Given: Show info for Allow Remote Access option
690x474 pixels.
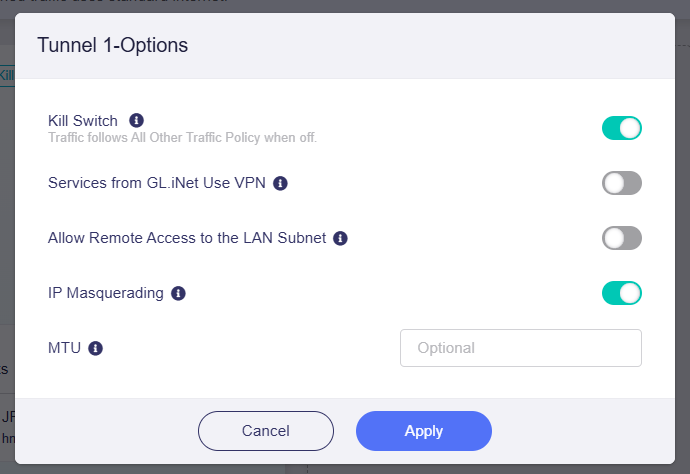Looking at the screenshot, I should [x=340, y=238].
